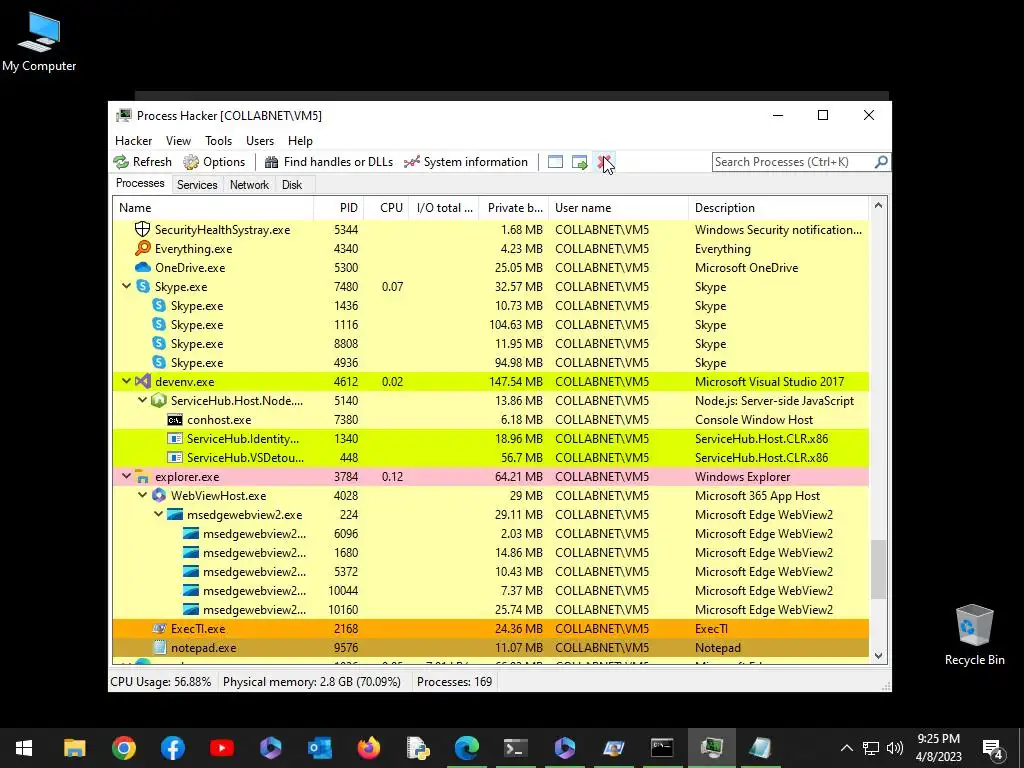Image resolution: width=1024 pixels, height=768 pixels.
Task: Click the SecurityHealthSystray.exe shield icon
Action: 142,229
